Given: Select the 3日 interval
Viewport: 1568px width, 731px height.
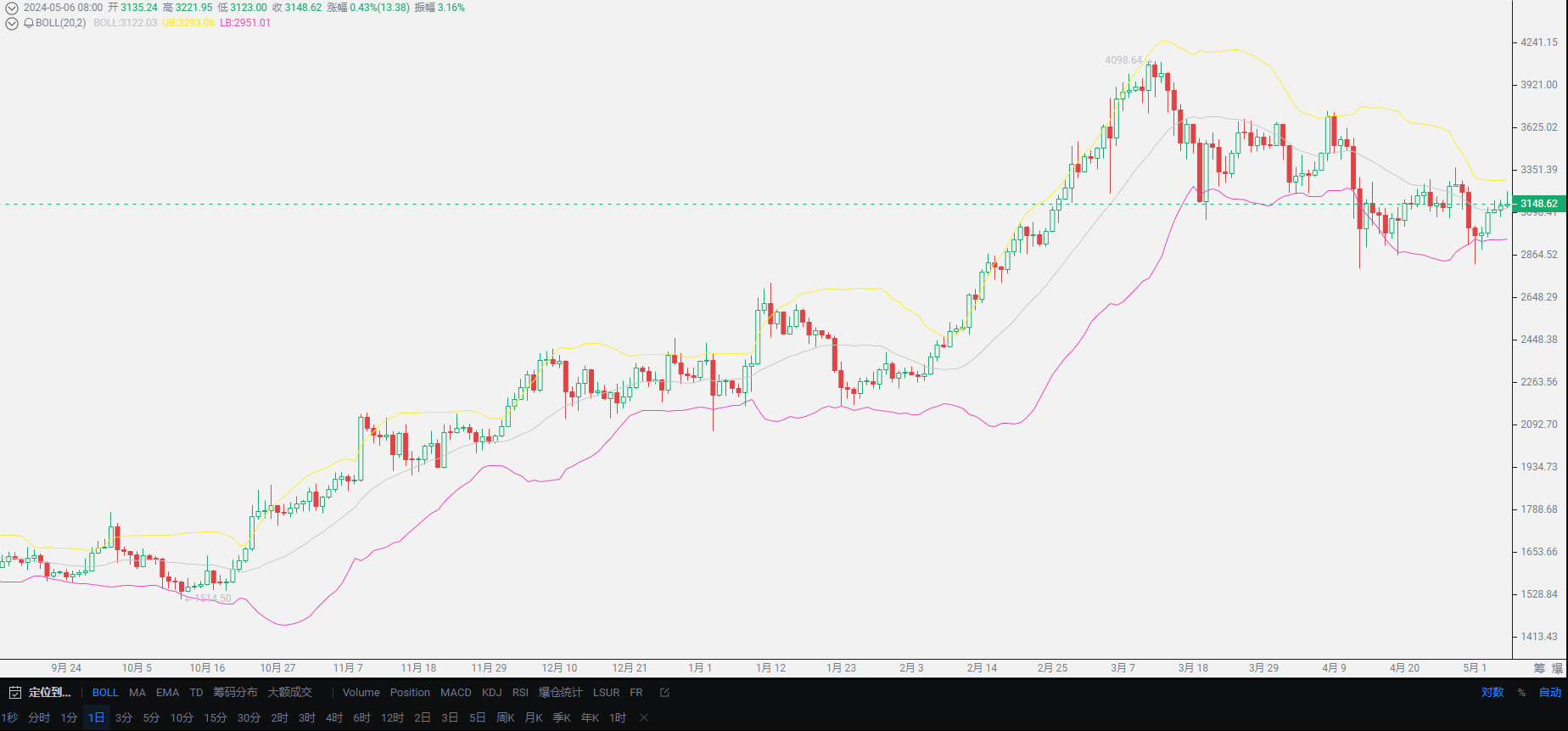Looking at the screenshot, I should [x=450, y=718].
